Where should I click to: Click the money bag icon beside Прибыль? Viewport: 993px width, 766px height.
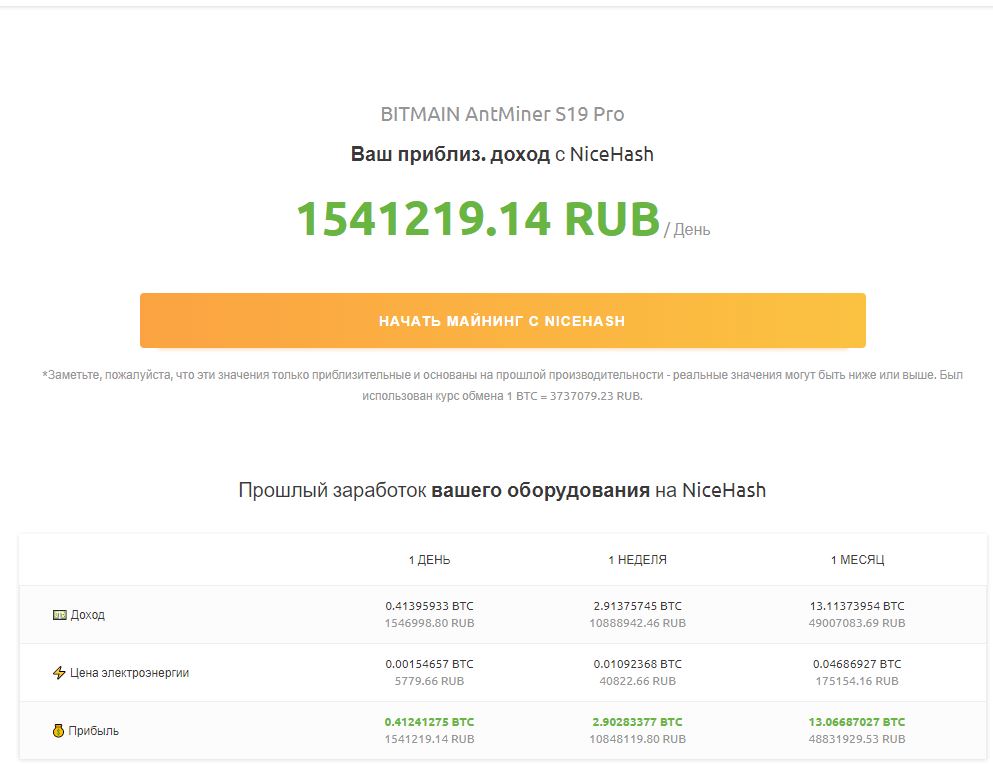click(58, 731)
